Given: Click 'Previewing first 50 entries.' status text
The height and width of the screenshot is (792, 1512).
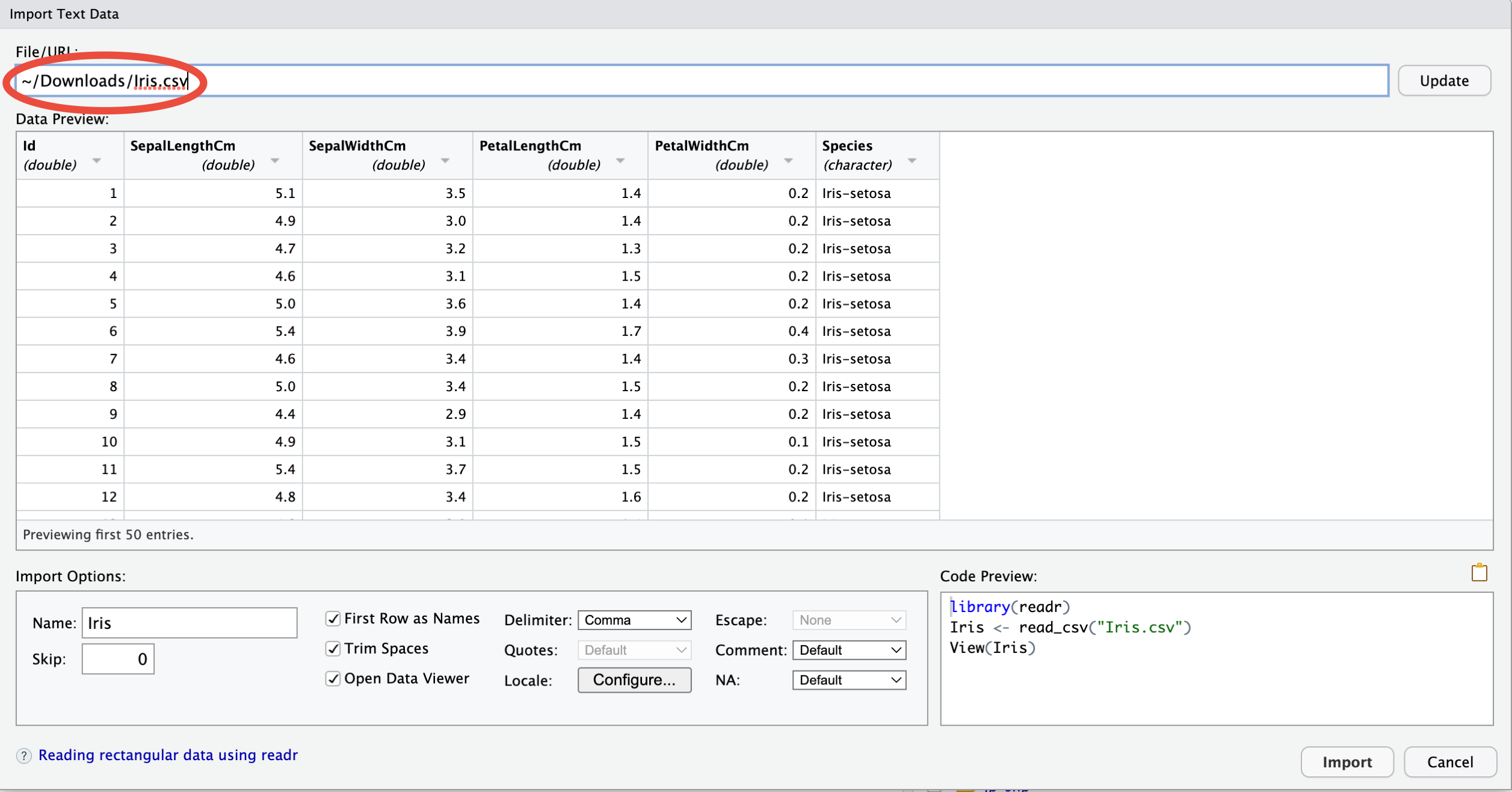Looking at the screenshot, I should pos(108,535).
